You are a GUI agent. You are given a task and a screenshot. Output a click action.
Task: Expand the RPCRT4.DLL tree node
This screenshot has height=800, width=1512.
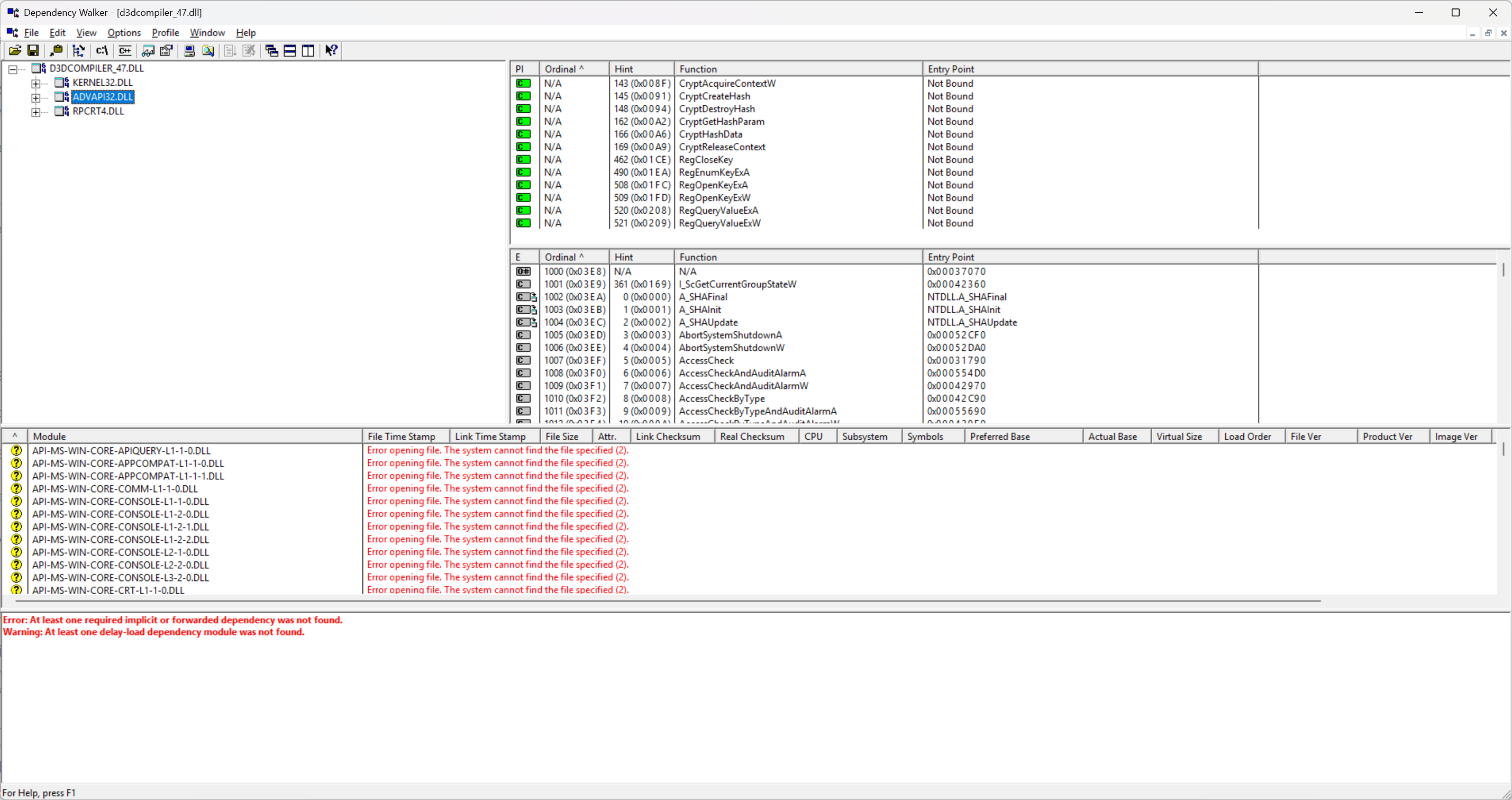37,112
